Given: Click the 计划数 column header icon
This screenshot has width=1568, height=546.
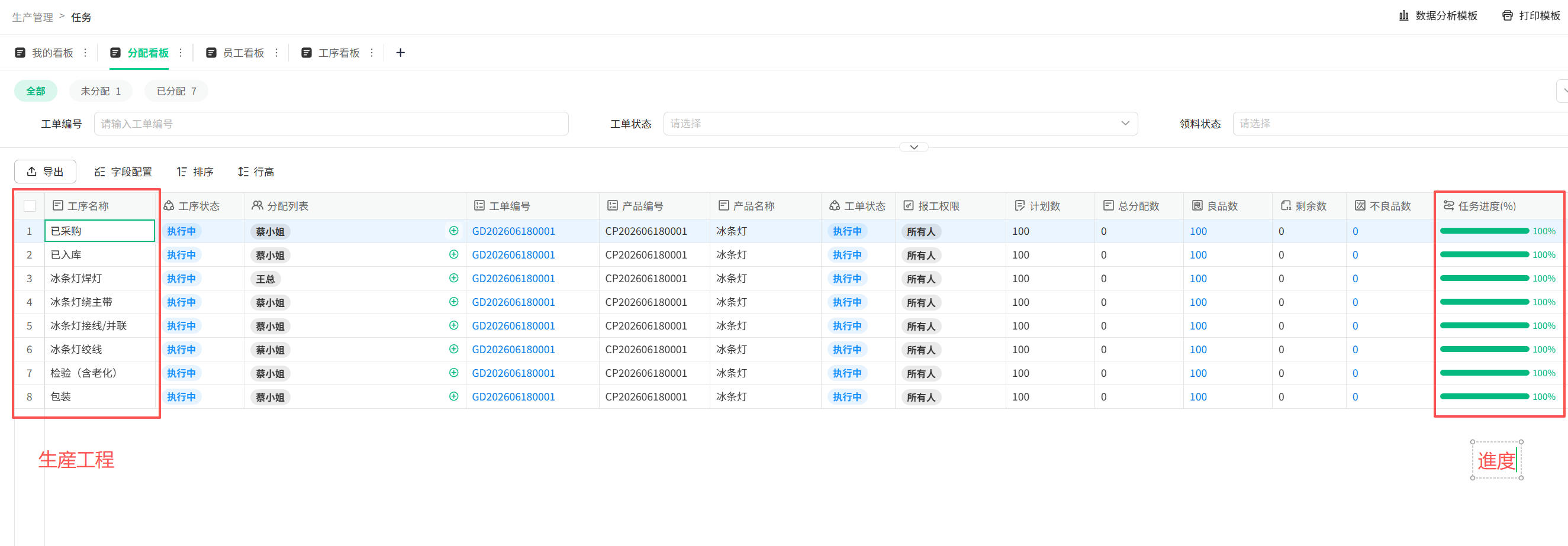Looking at the screenshot, I should point(1019,206).
